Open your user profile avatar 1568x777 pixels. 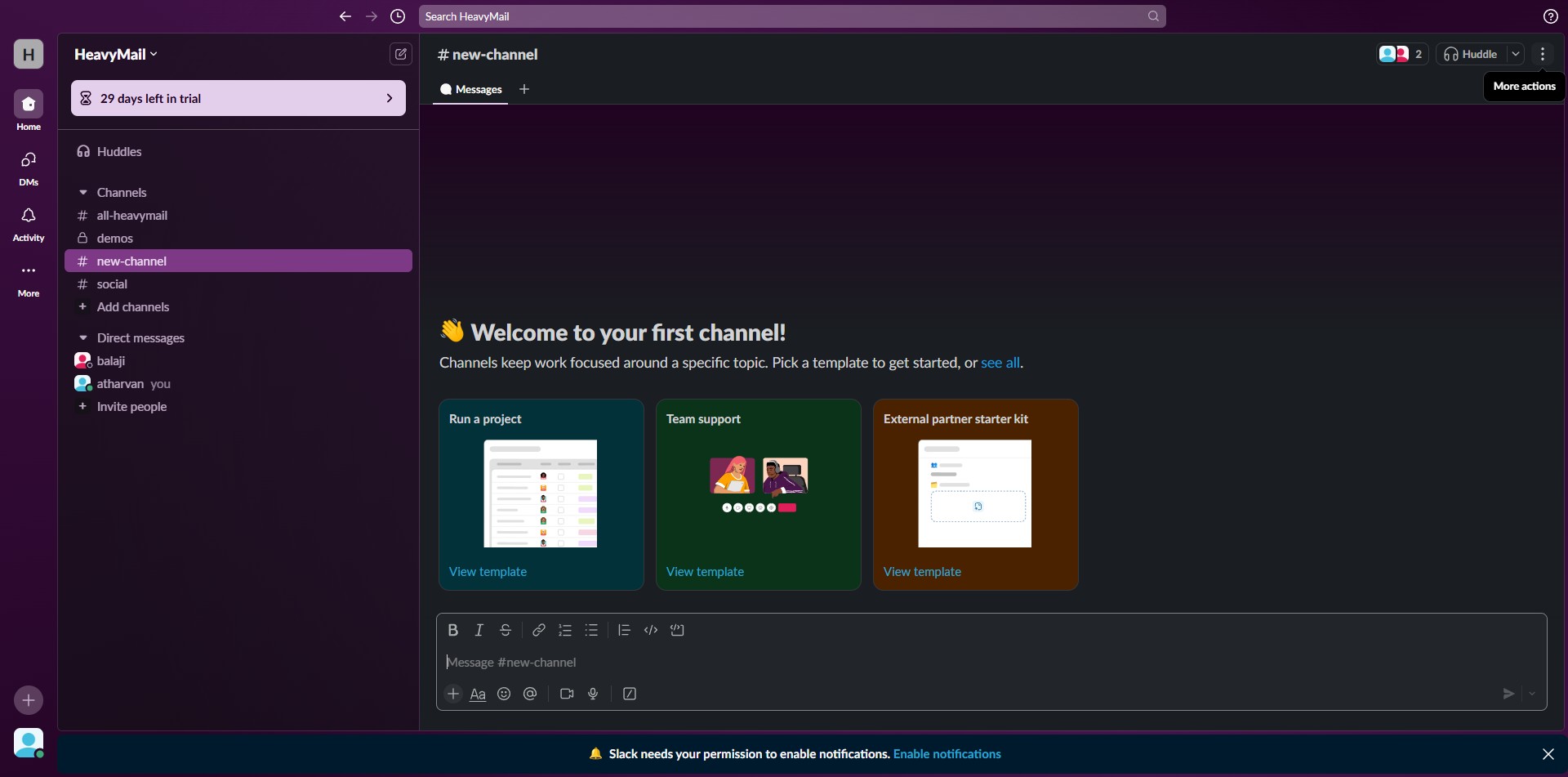(29, 744)
